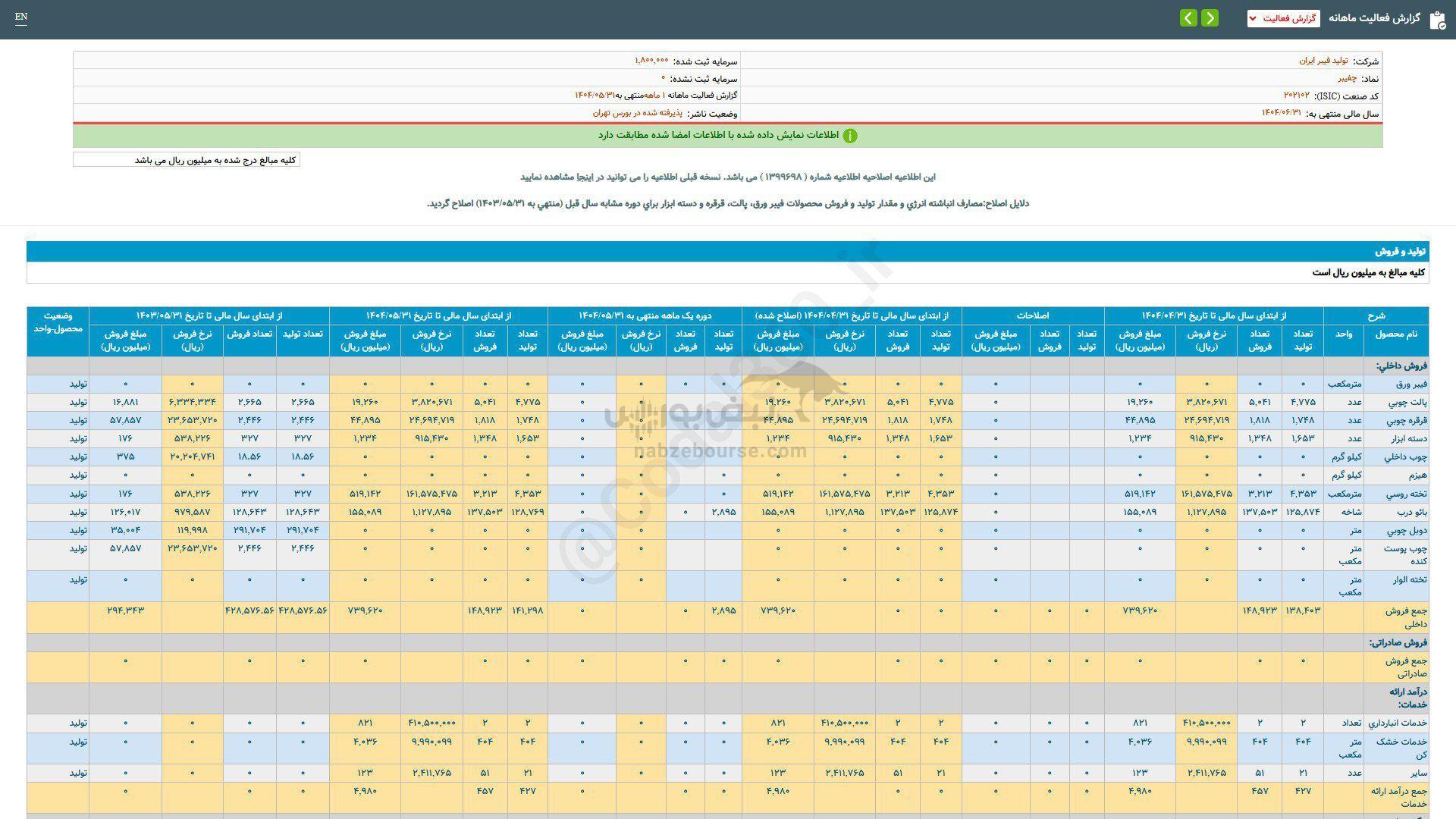This screenshot has height=819, width=1456.
Task: Switch language with the EN link
Action: (x=21, y=17)
